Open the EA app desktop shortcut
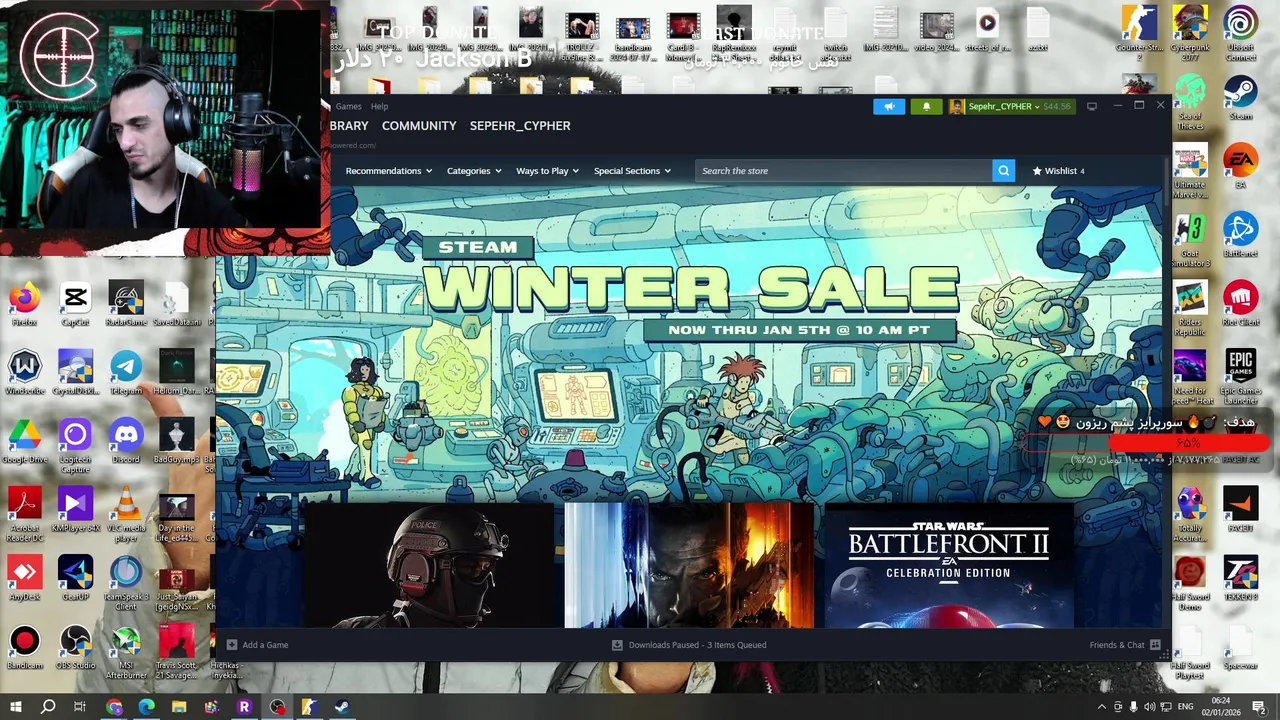This screenshot has height=720, width=1280. [x=1241, y=166]
